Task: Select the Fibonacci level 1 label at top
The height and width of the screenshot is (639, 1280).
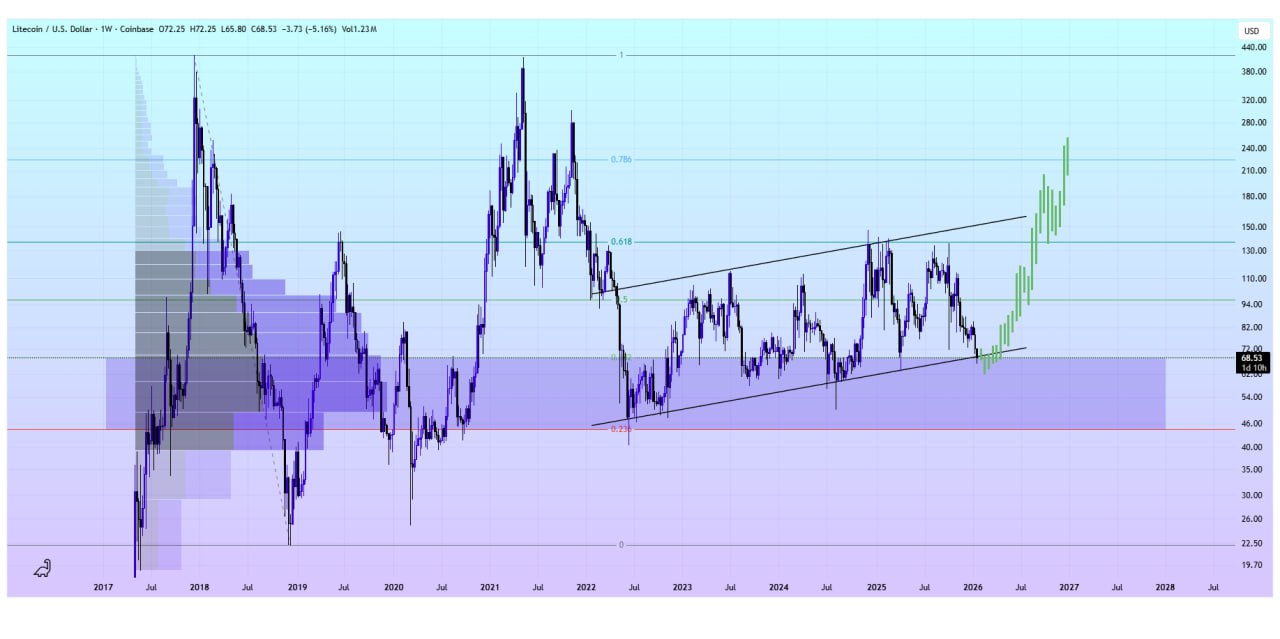Action: click(621, 55)
